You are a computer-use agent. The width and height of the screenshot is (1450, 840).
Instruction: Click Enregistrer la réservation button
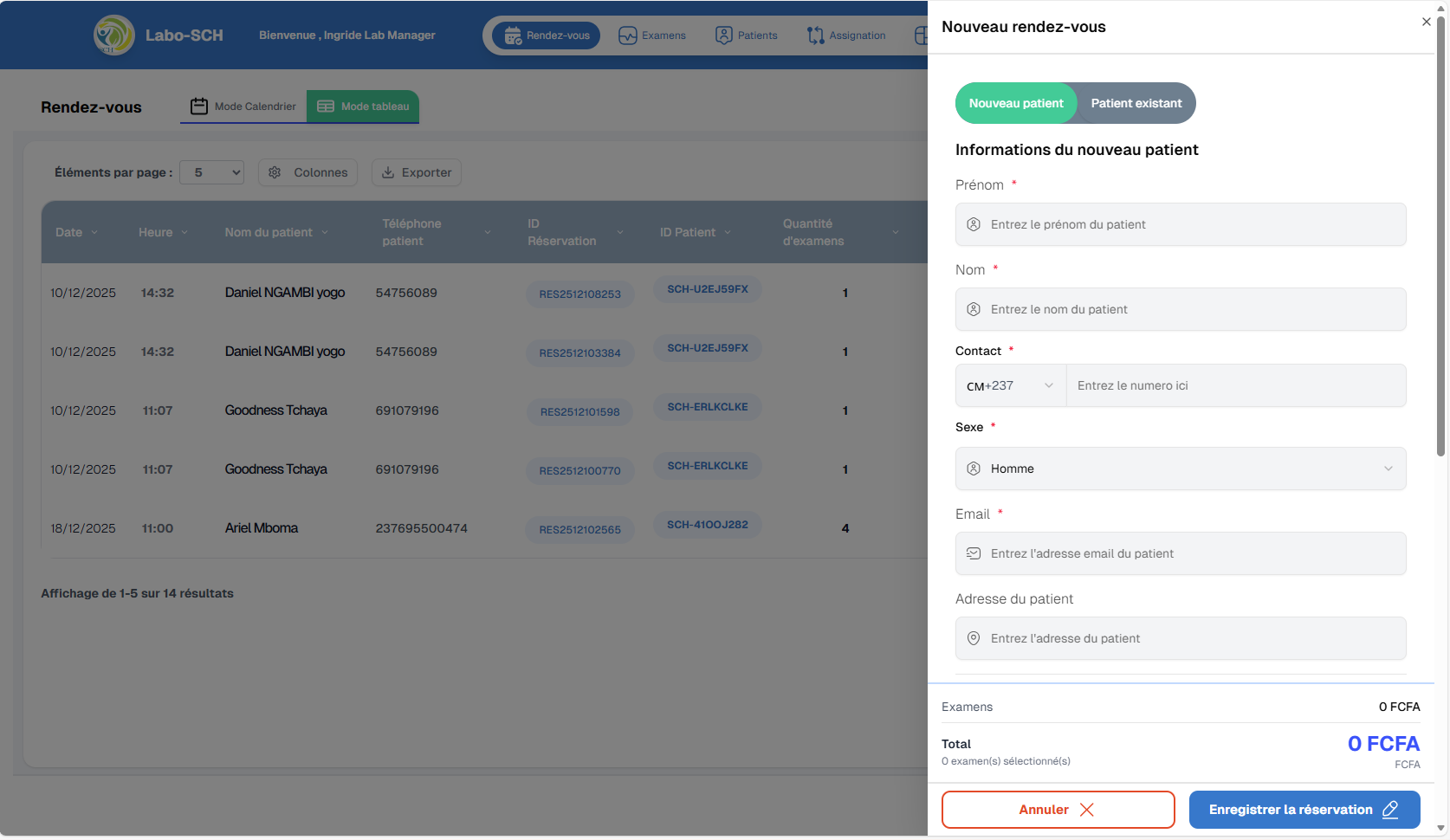click(1304, 810)
